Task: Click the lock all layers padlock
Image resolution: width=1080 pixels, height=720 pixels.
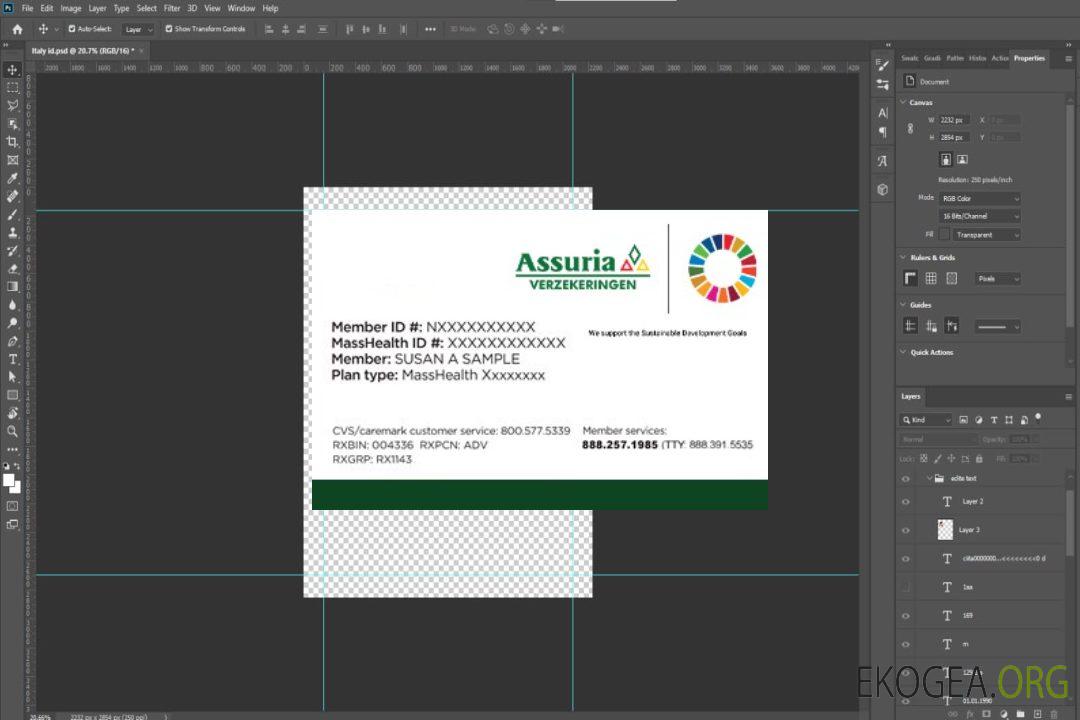Action: point(979,459)
